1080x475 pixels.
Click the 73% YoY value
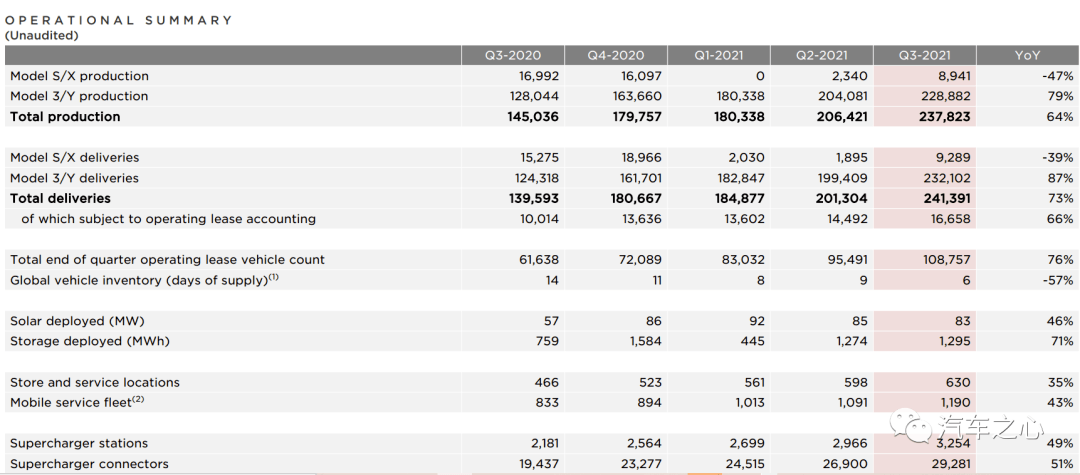tap(1061, 198)
